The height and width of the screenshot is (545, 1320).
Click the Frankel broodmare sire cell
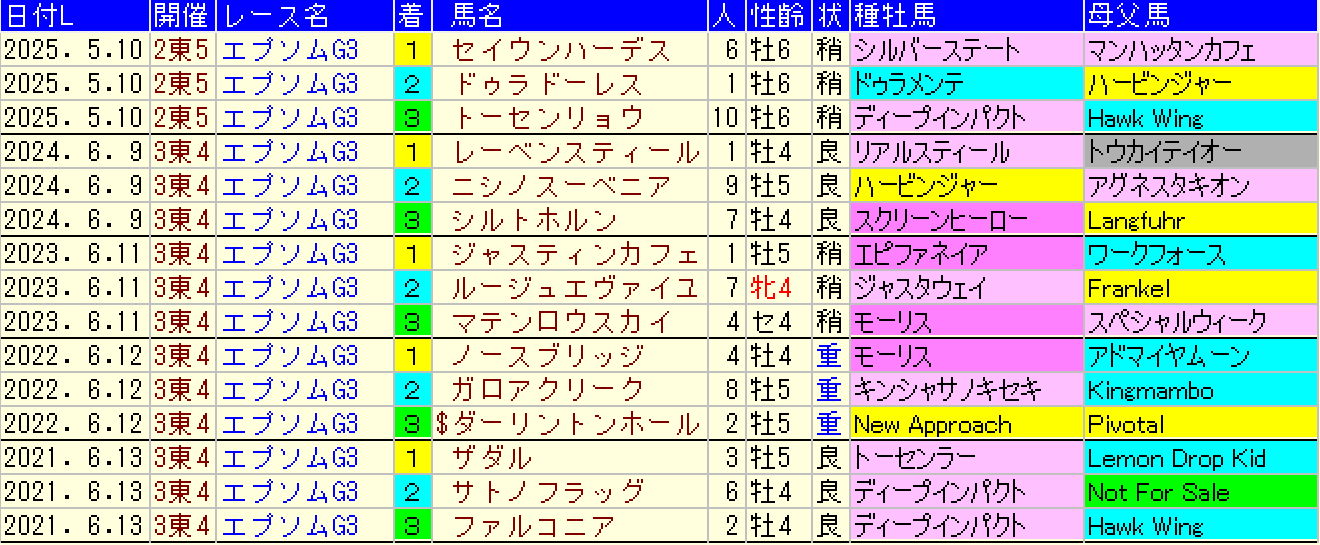click(x=1201, y=289)
